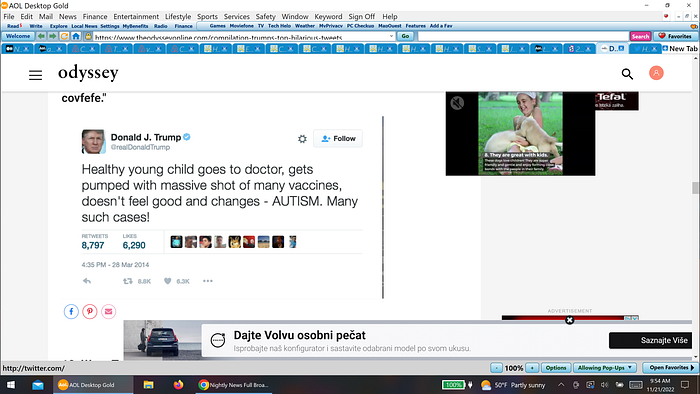This screenshot has width=700, height=394.
Task: Switch to Chrome Nightly News window in taskbar
Action: pyautogui.click(x=234, y=385)
